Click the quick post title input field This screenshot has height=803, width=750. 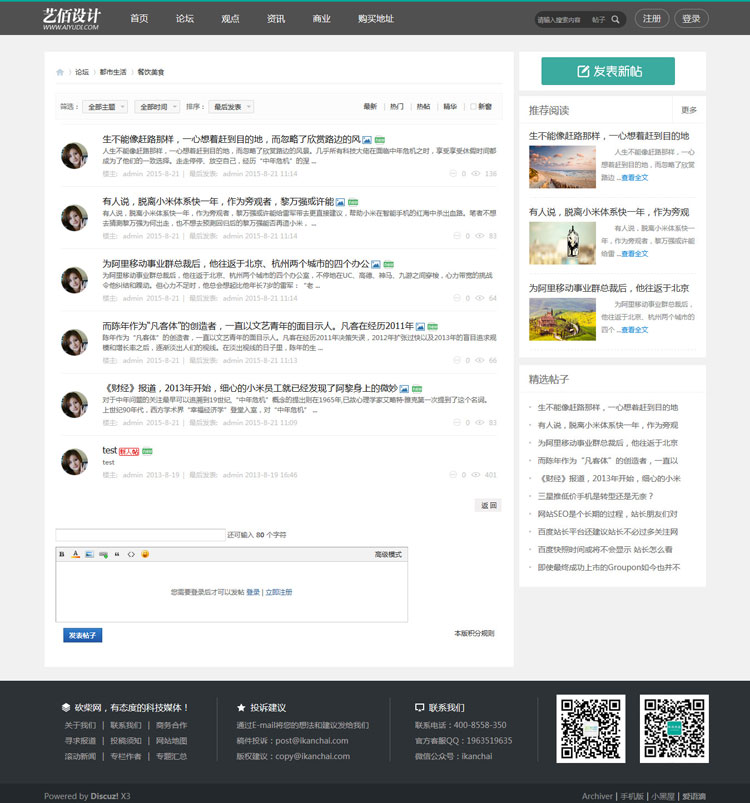140,535
